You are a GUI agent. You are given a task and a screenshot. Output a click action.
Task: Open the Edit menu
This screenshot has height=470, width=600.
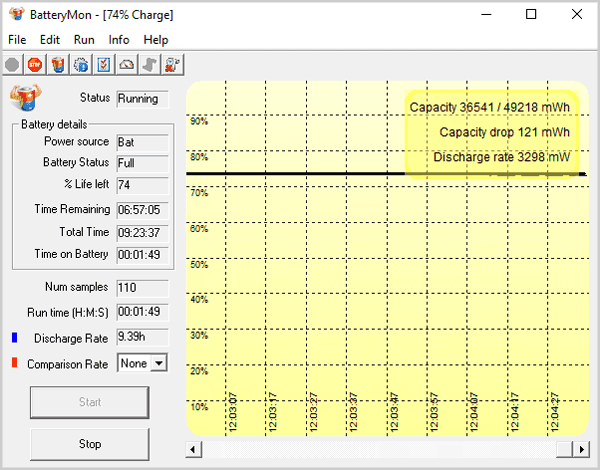[50, 40]
